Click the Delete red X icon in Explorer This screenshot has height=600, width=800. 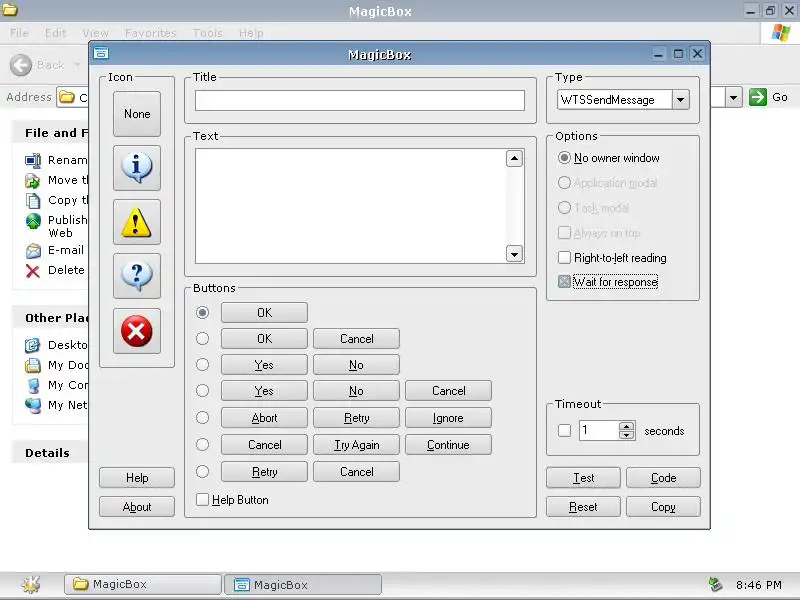pyautogui.click(x=33, y=271)
